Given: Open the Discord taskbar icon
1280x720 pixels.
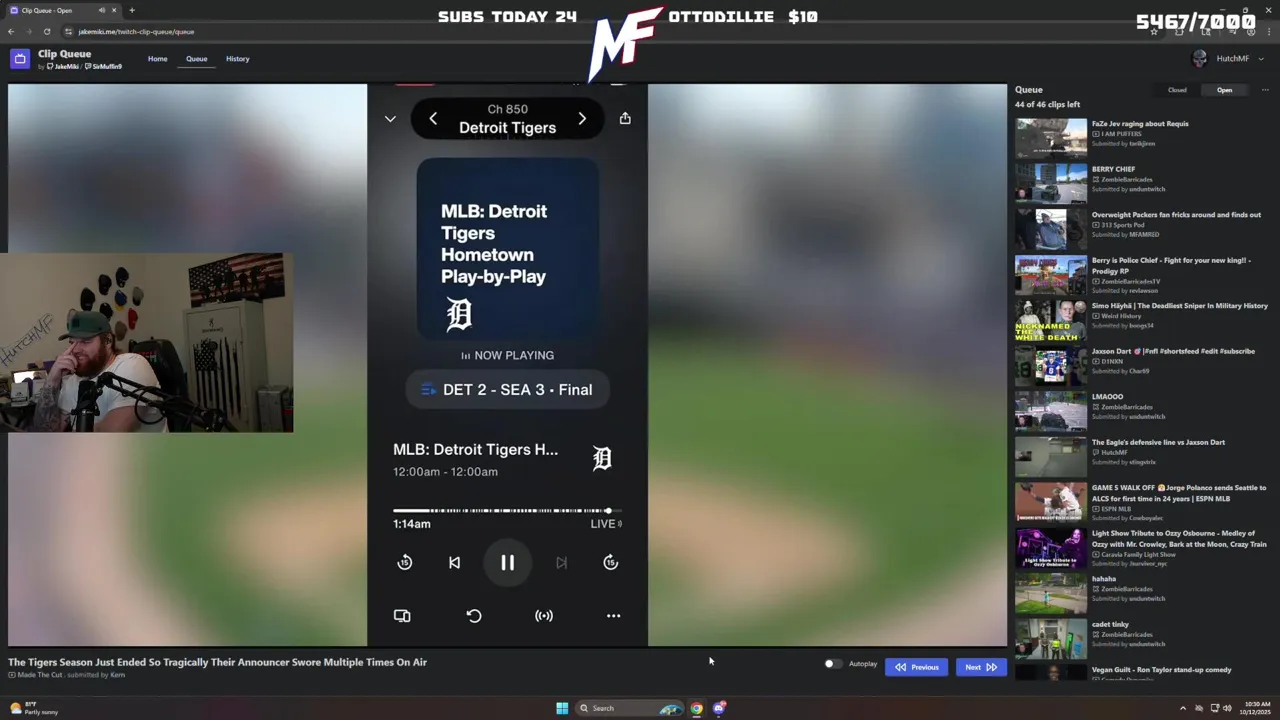Looking at the screenshot, I should point(719,708).
